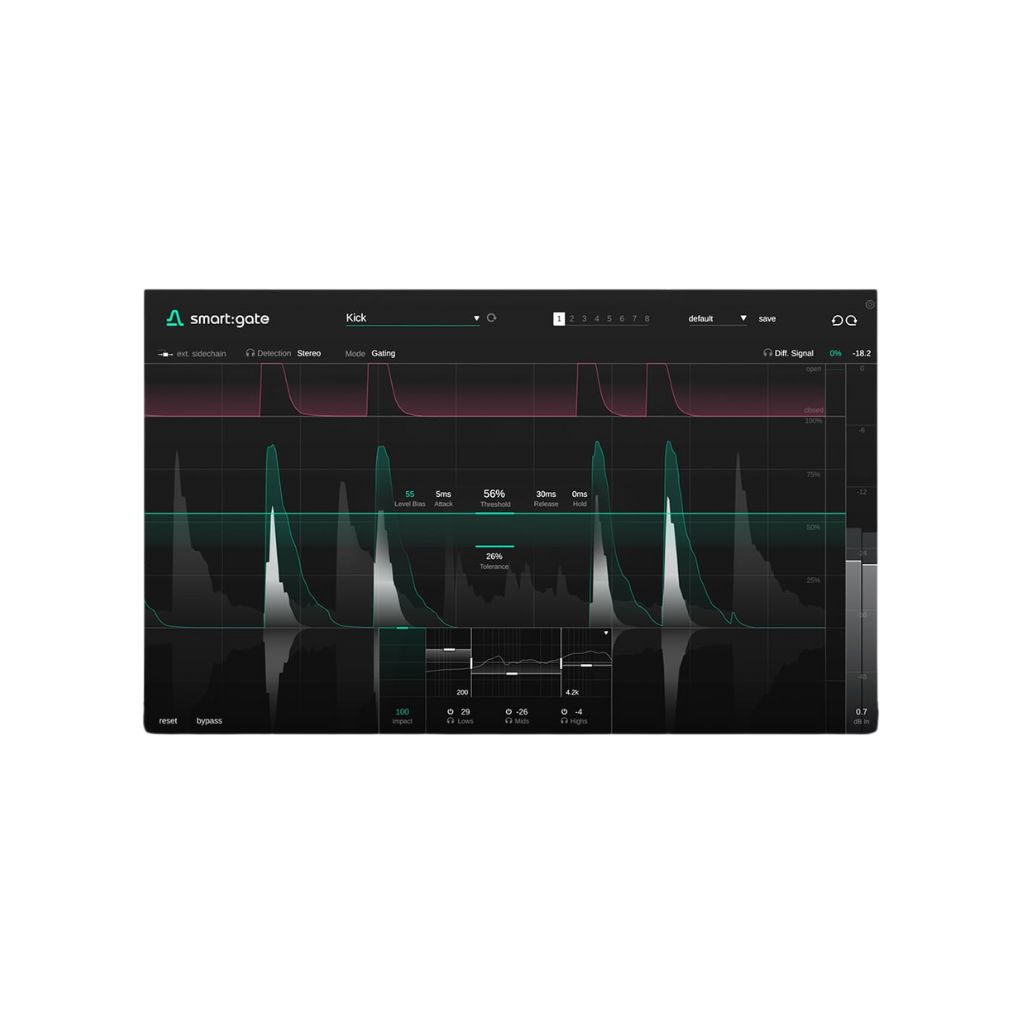Click the Hold value 0ms

pyautogui.click(x=579, y=494)
